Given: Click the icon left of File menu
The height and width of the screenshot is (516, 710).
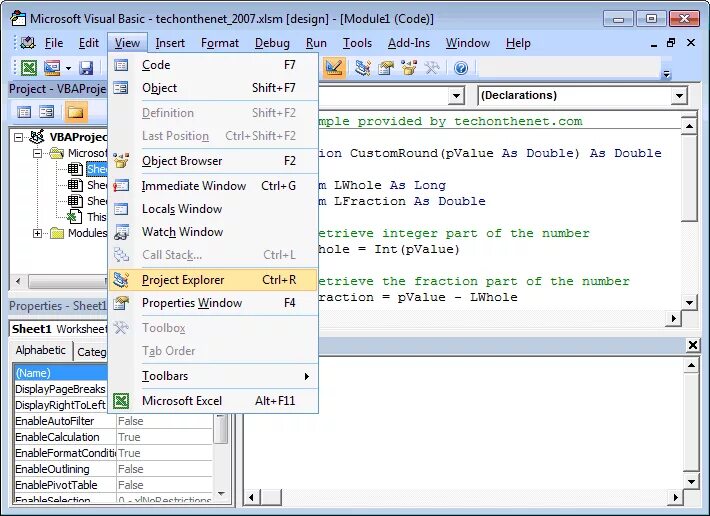Looking at the screenshot, I should coord(28,43).
